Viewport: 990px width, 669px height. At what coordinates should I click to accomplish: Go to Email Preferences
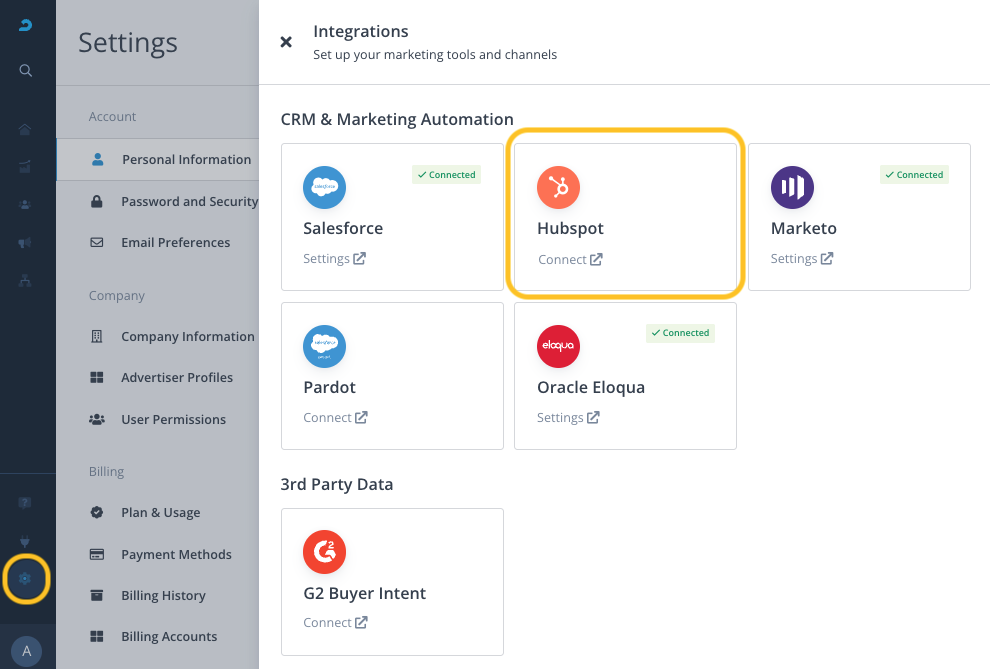[x=175, y=242]
